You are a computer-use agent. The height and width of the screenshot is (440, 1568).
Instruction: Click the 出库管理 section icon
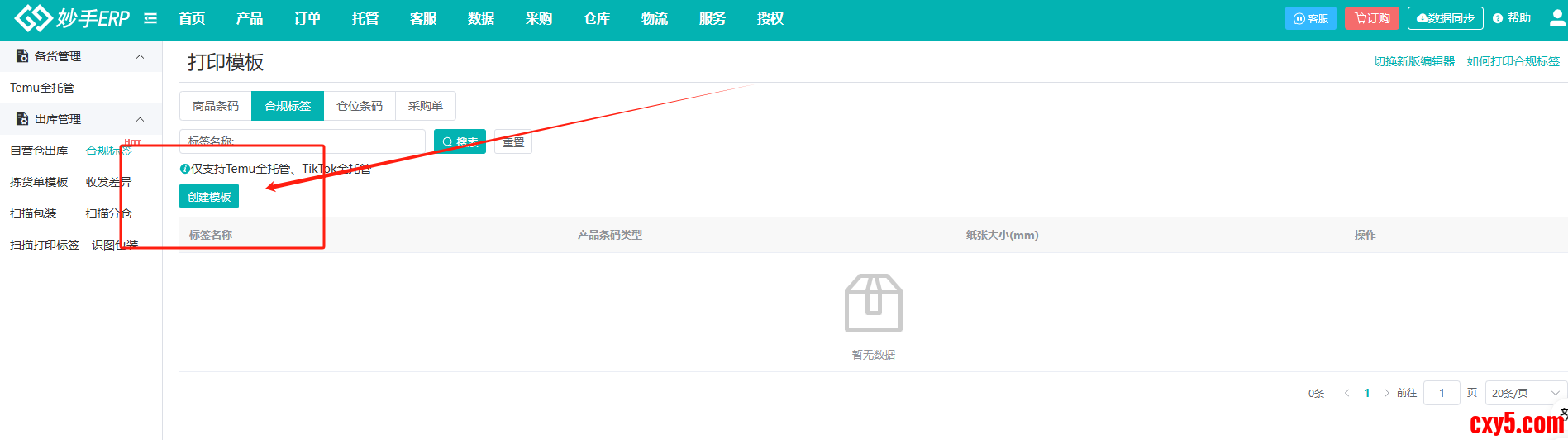tap(22, 119)
